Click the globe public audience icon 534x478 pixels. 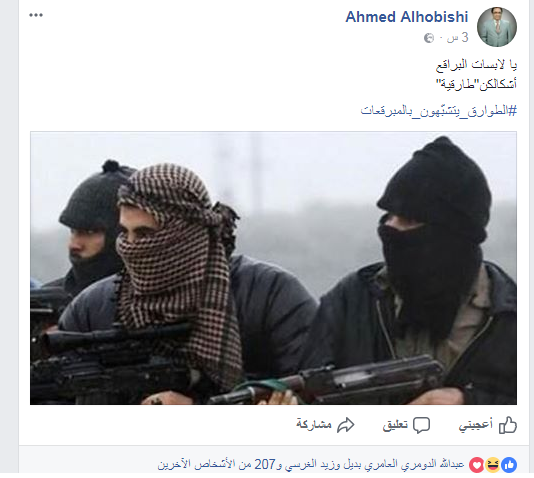[429, 38]
